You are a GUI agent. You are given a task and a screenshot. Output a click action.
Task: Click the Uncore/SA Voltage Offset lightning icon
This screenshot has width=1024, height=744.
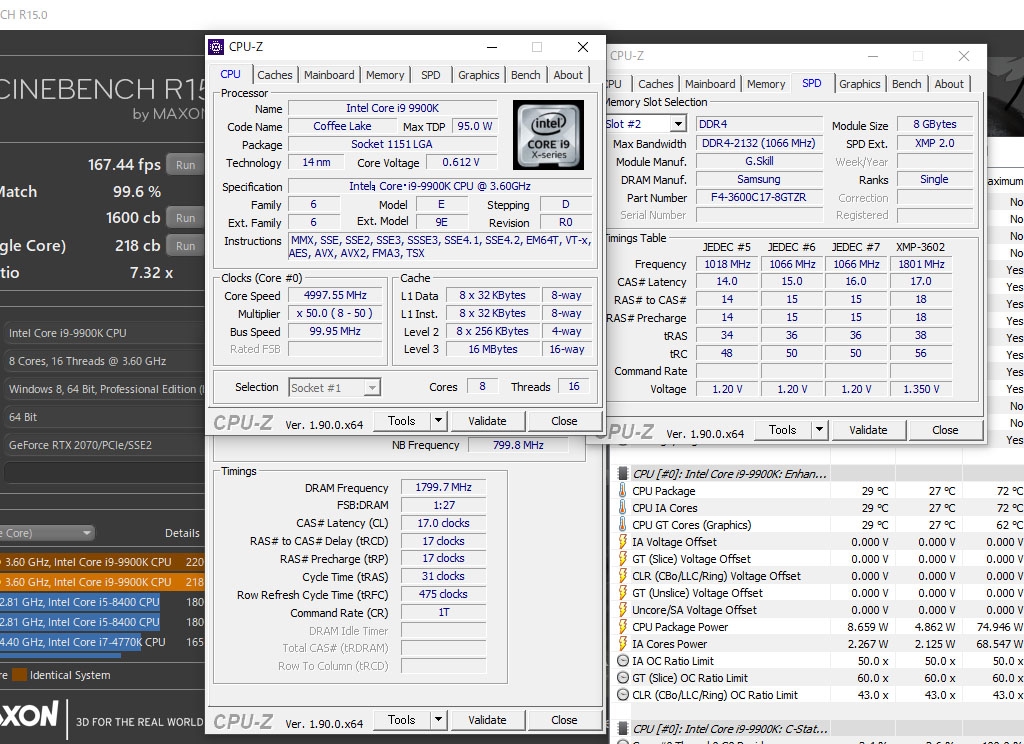pos(622,610)
